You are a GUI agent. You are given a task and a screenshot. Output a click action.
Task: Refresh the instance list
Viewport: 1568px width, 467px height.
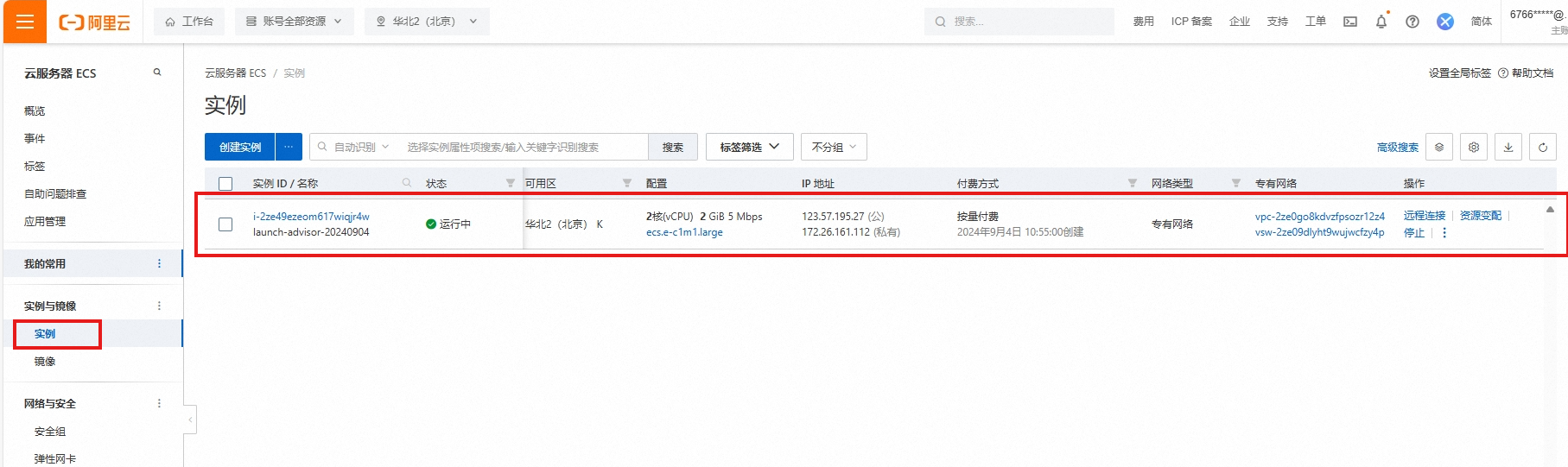[1543, 147]
